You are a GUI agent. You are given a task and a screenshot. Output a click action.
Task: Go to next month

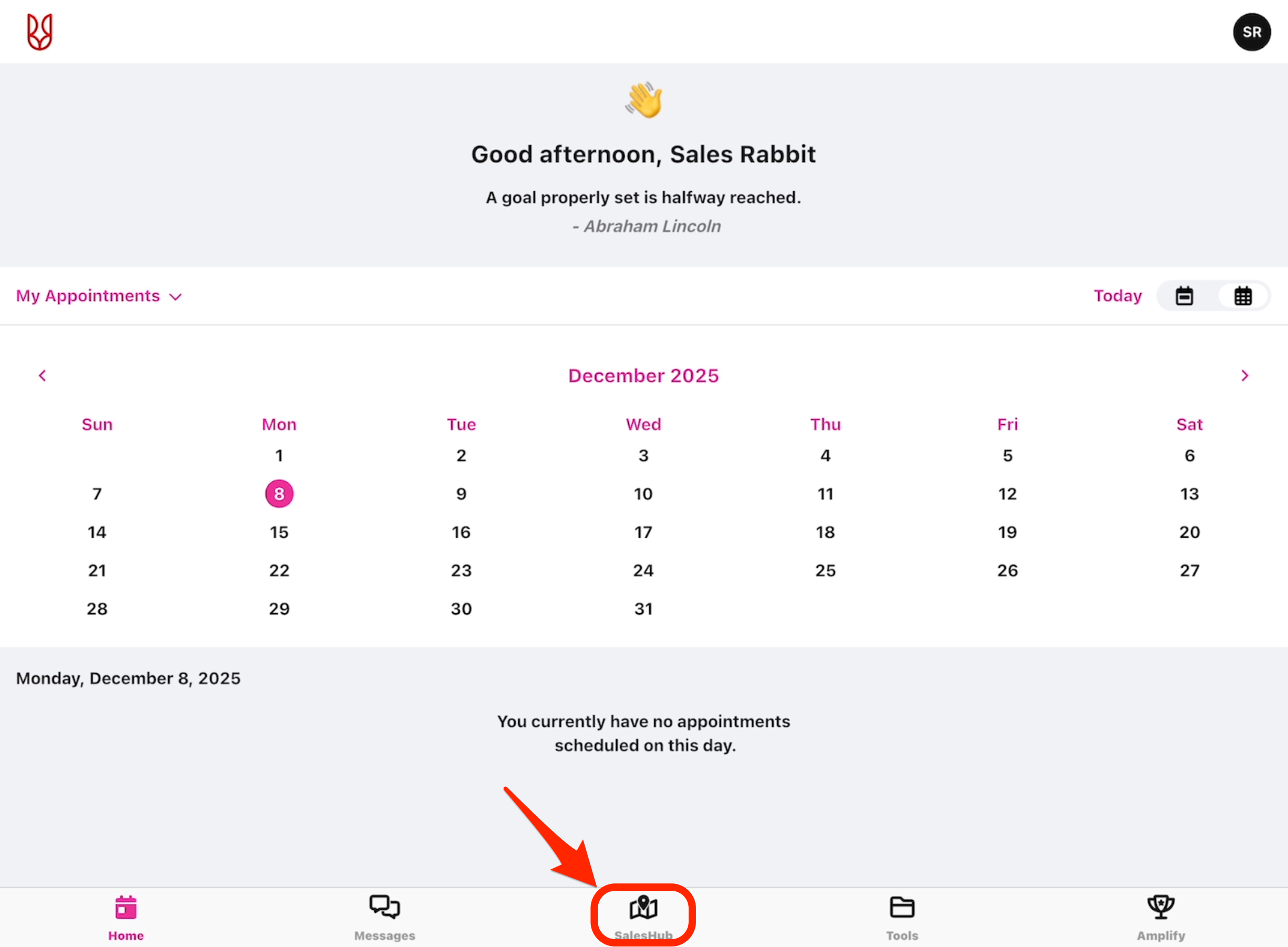[1244, 375]
